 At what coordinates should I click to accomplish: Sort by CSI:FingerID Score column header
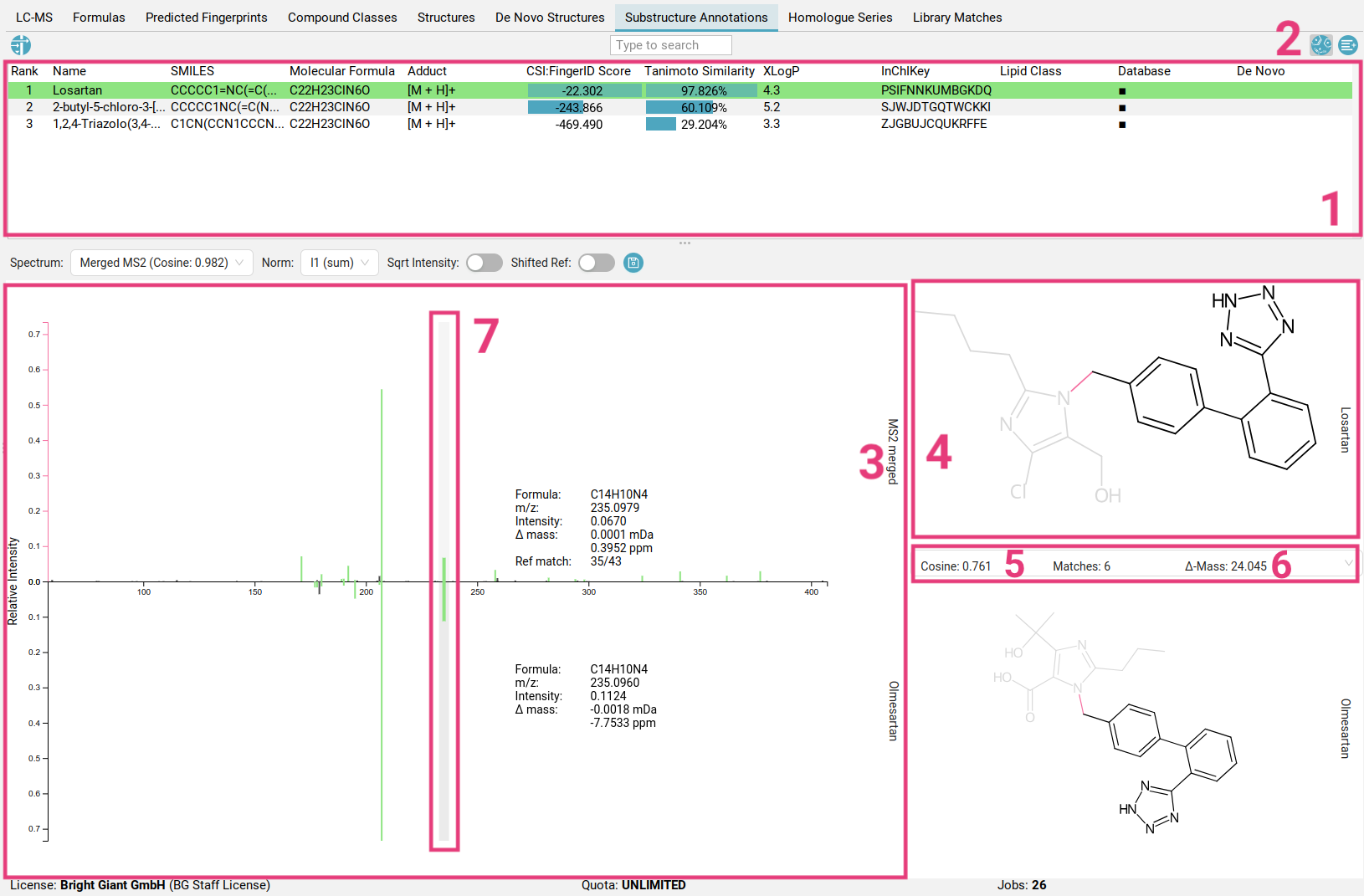[578, 71]
